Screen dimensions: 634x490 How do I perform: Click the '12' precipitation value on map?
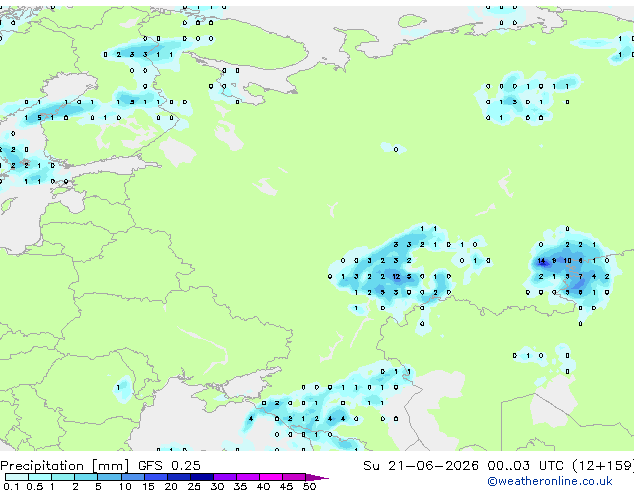click(396, 277)
